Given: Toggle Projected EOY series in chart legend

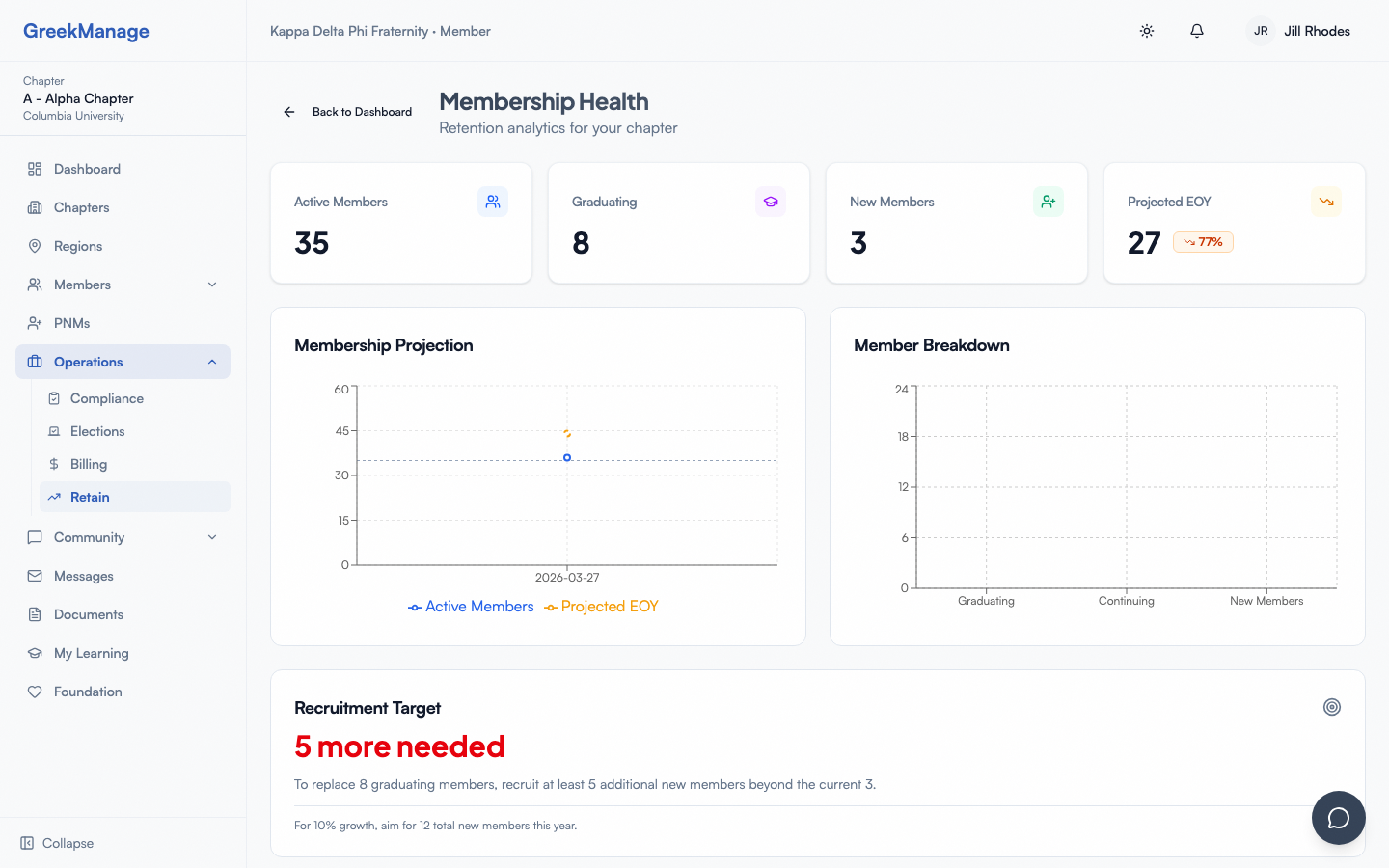Looking at the screenshot, I should [601, 607].
